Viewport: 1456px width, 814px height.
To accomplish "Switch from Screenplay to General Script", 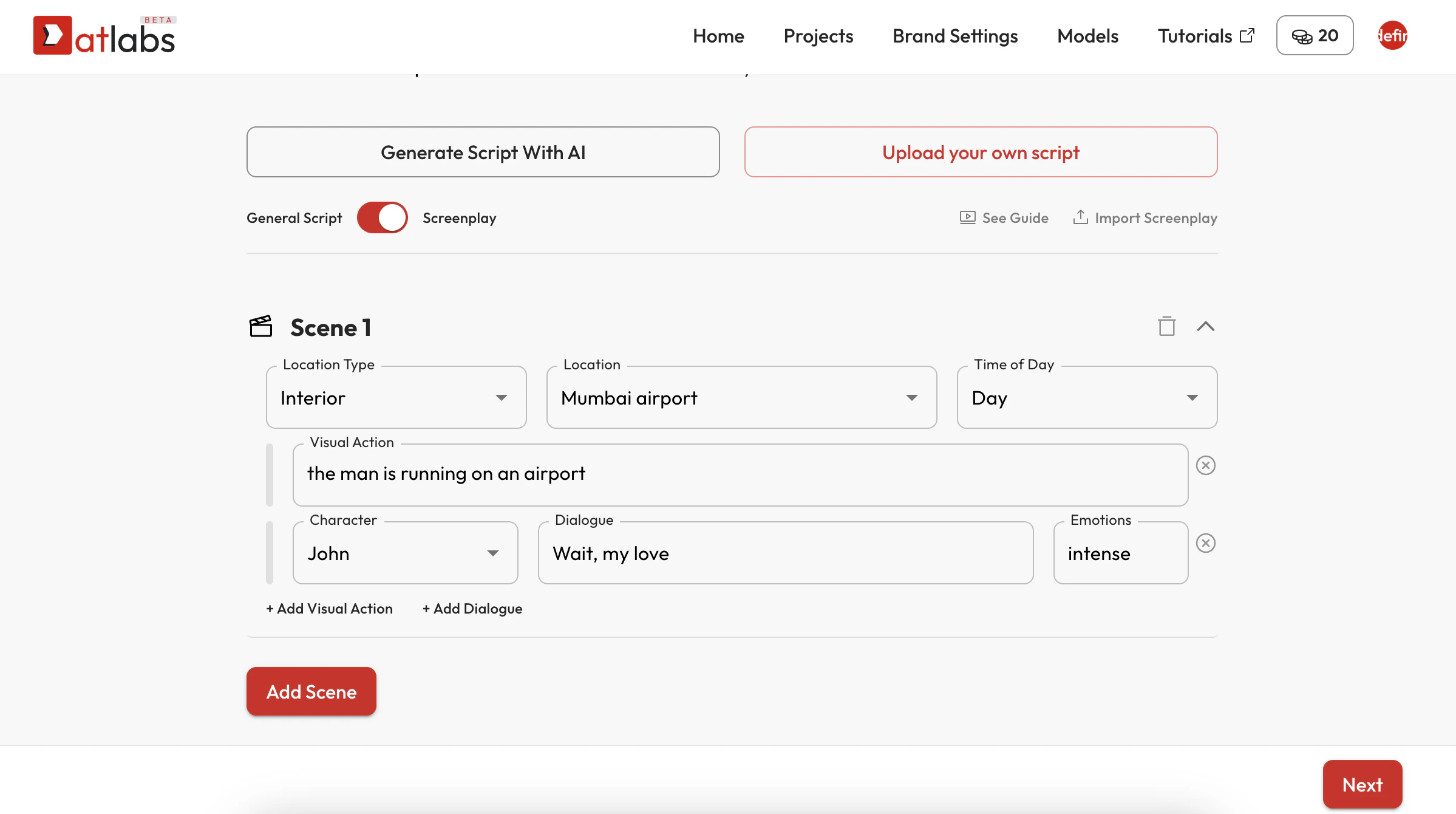I will point(381,217).
